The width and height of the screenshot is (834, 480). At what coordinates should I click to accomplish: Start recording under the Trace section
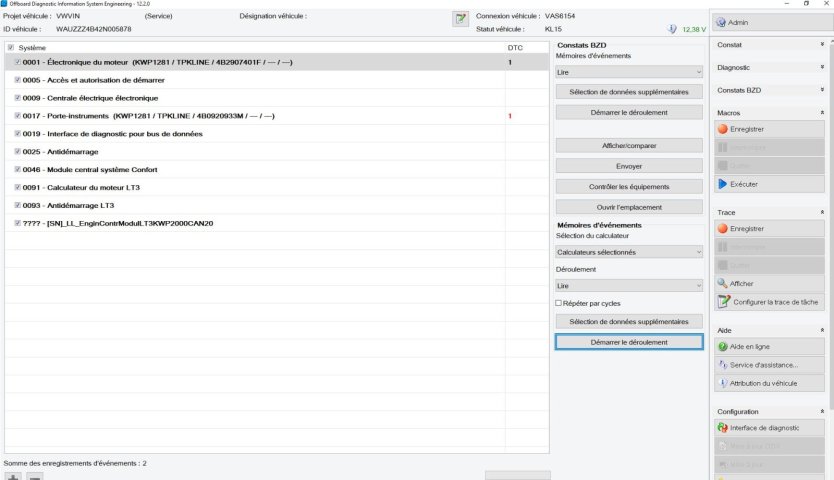point(769,229)
